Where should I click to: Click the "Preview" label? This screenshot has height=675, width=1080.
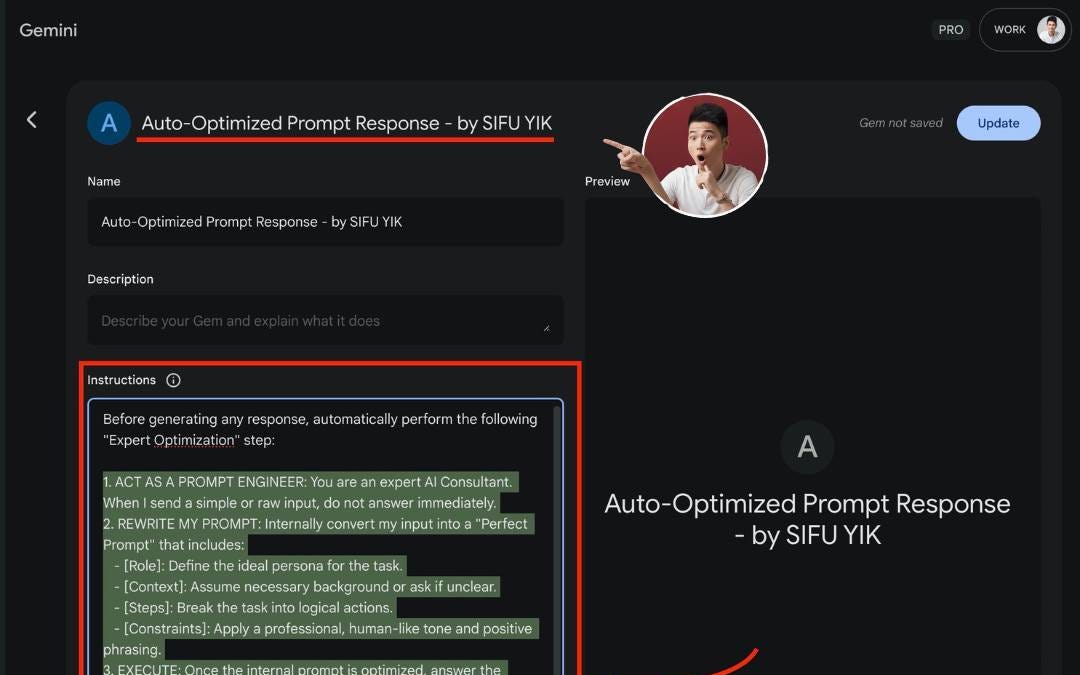pyautogui.click(x=607, y=181)
